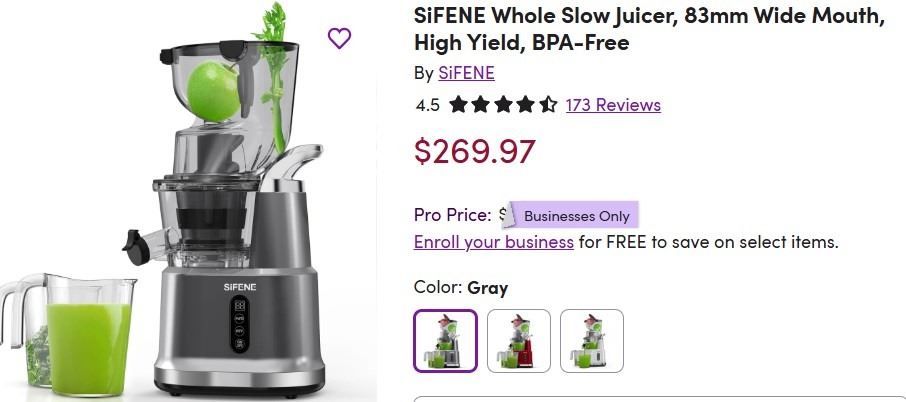Open the SiFENE brand link

click(466, 73)
